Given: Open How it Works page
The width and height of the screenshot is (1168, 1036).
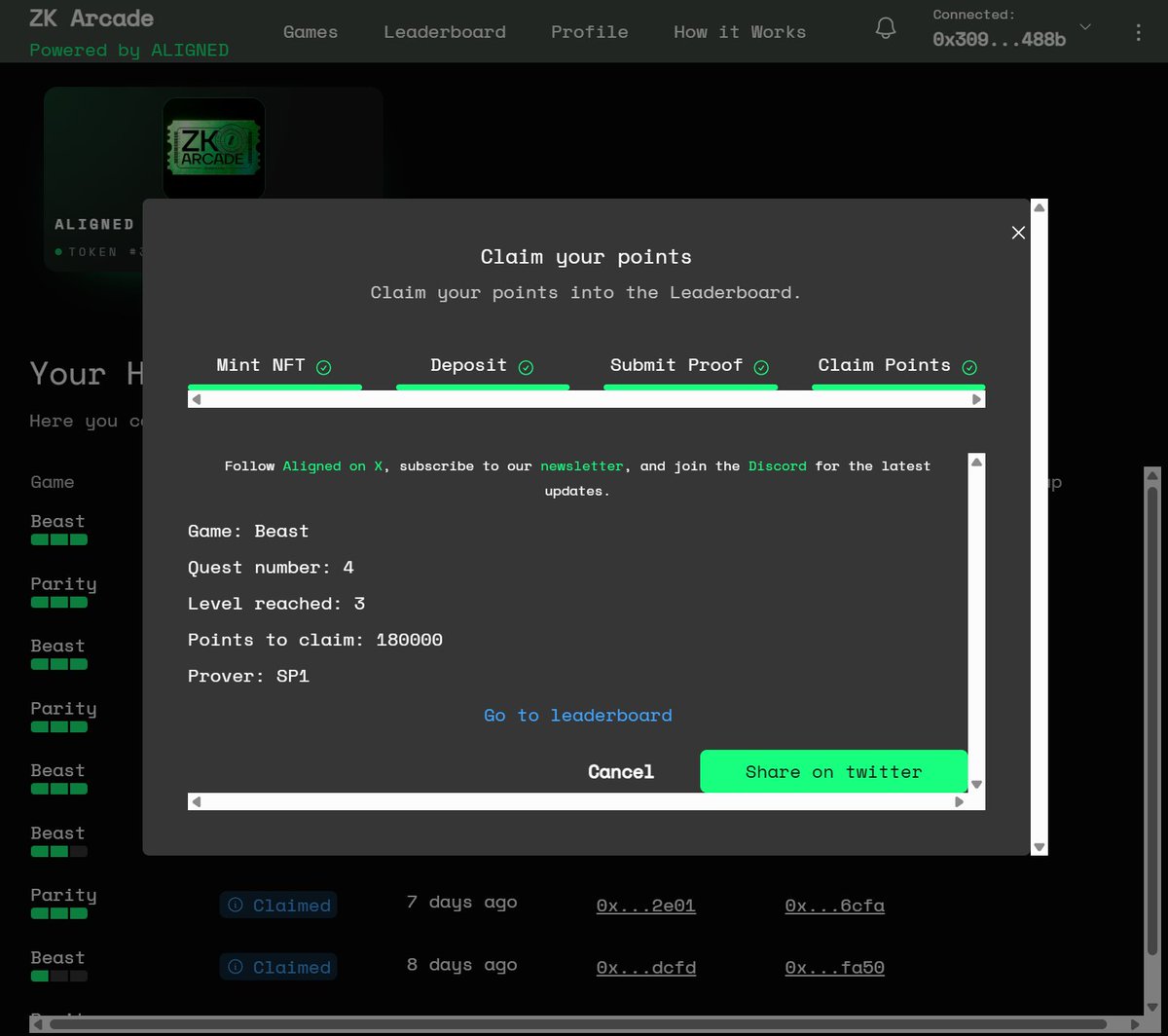Looking at the screenshot, I should click(x=740, y=32).
